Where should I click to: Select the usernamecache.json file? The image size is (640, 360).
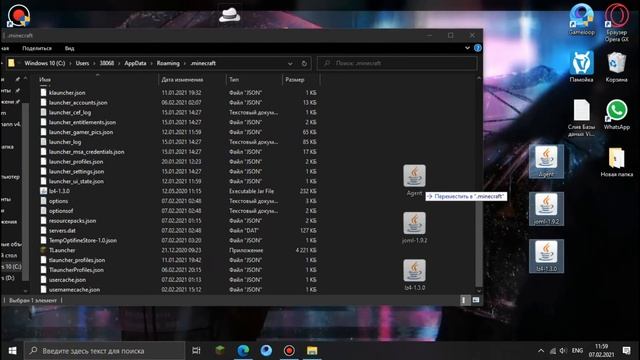coord(178,289)
